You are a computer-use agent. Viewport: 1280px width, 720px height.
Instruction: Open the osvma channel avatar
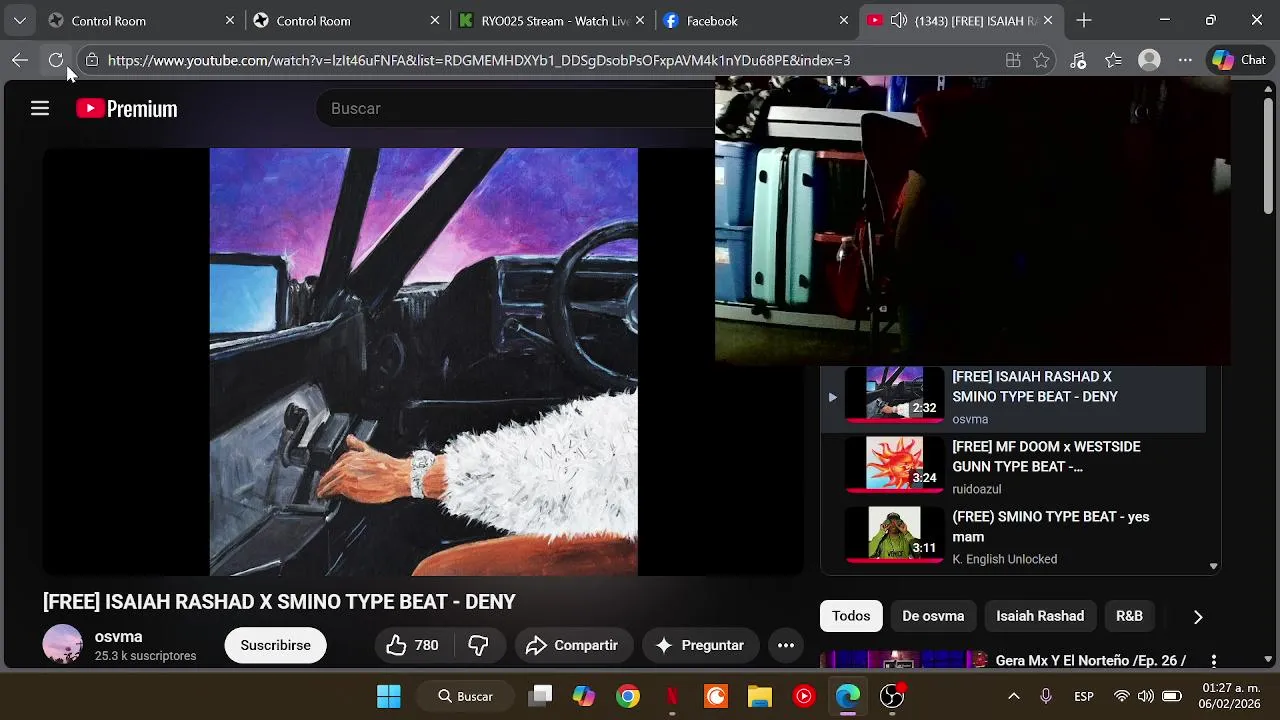(62, 645)
